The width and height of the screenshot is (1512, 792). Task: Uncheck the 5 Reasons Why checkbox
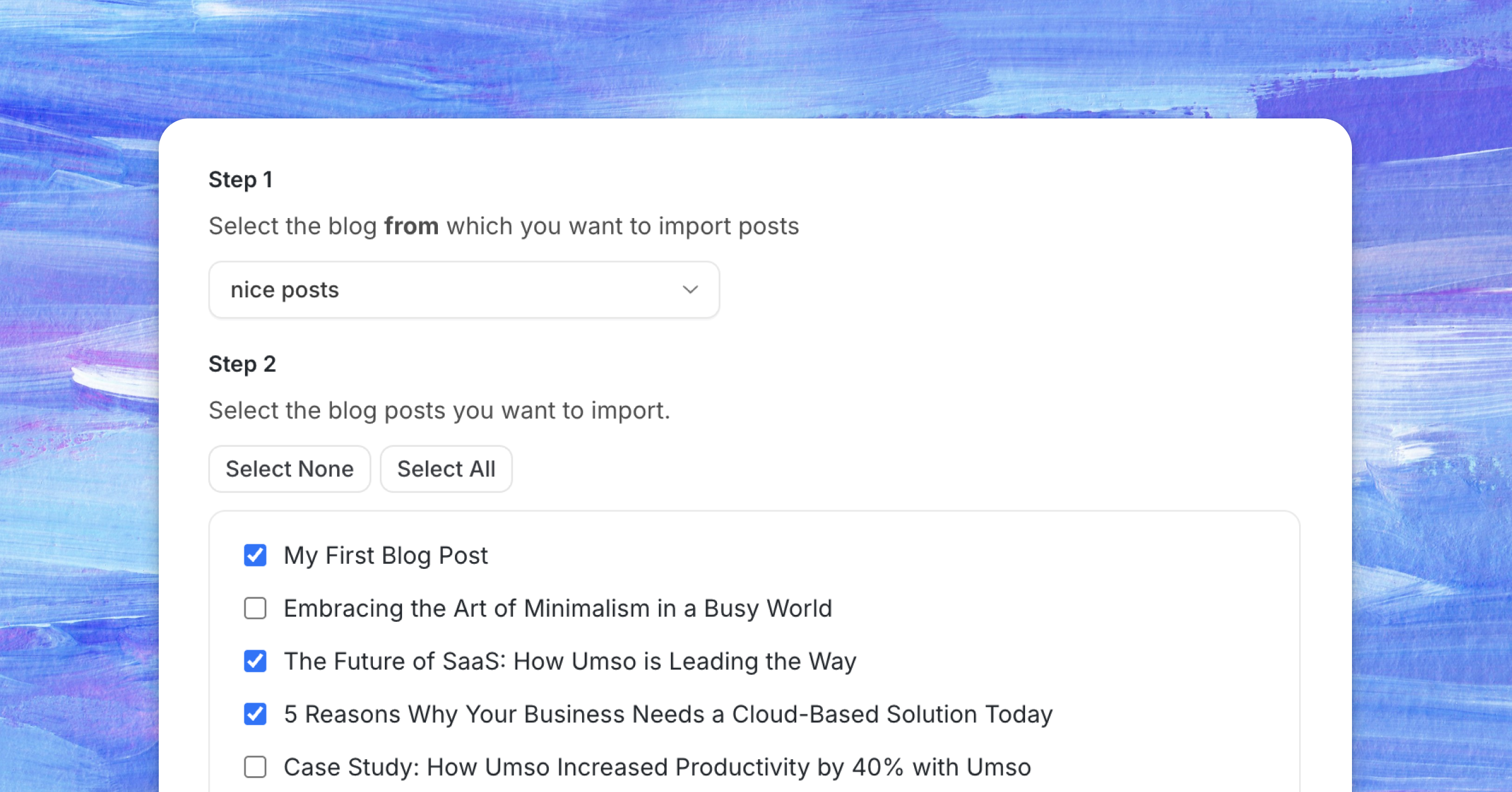tap(255, 715)
